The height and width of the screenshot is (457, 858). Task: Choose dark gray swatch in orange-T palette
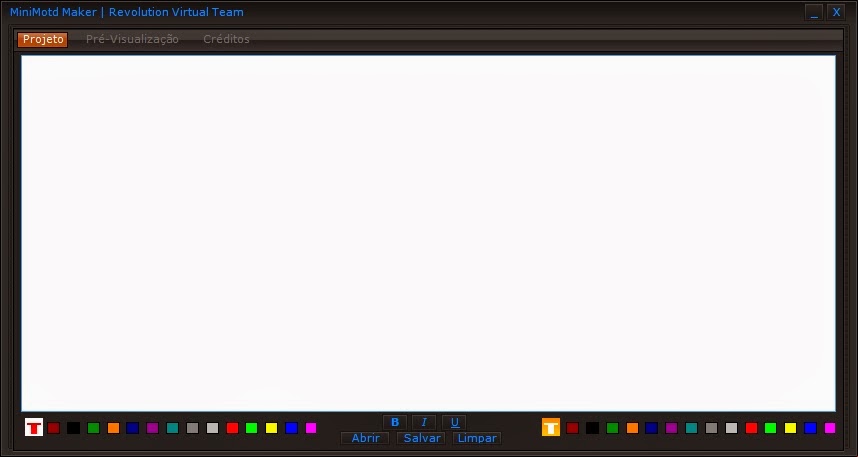coord(711,428)
